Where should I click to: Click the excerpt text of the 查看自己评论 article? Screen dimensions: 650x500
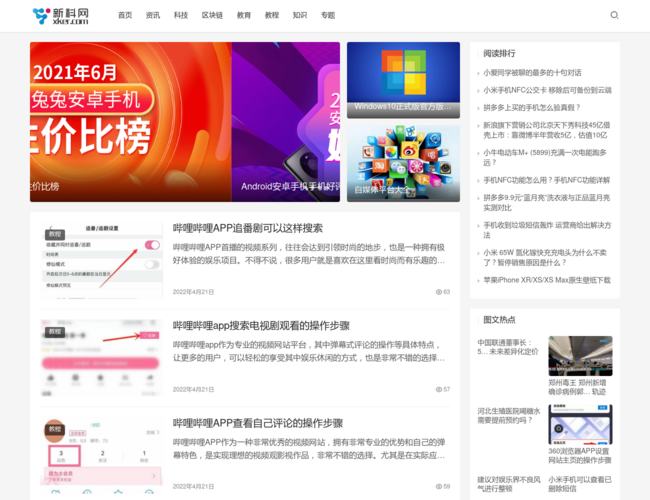pyautogui.click(x=309, y=449)
